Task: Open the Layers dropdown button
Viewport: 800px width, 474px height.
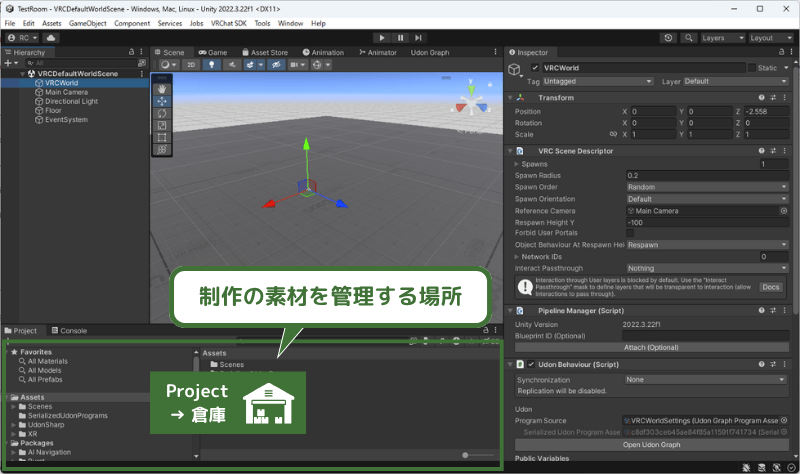Action: 722,38
